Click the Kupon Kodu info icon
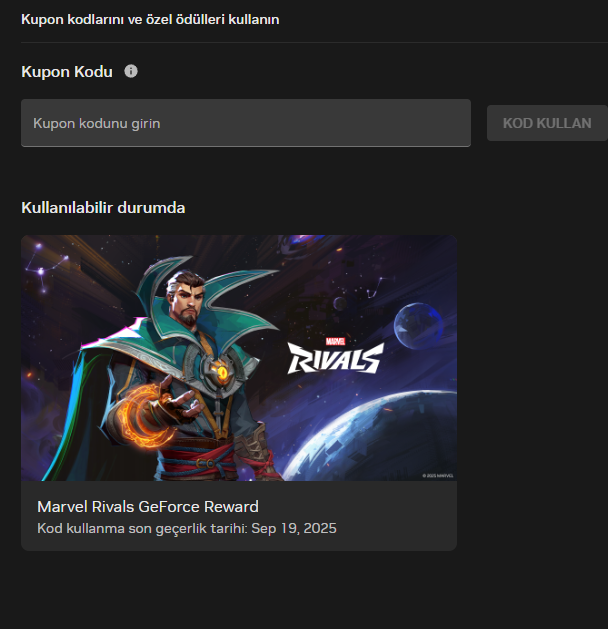The width and height of the screenshot is (608, 629). pyautogui.click(x=131, y=71)
